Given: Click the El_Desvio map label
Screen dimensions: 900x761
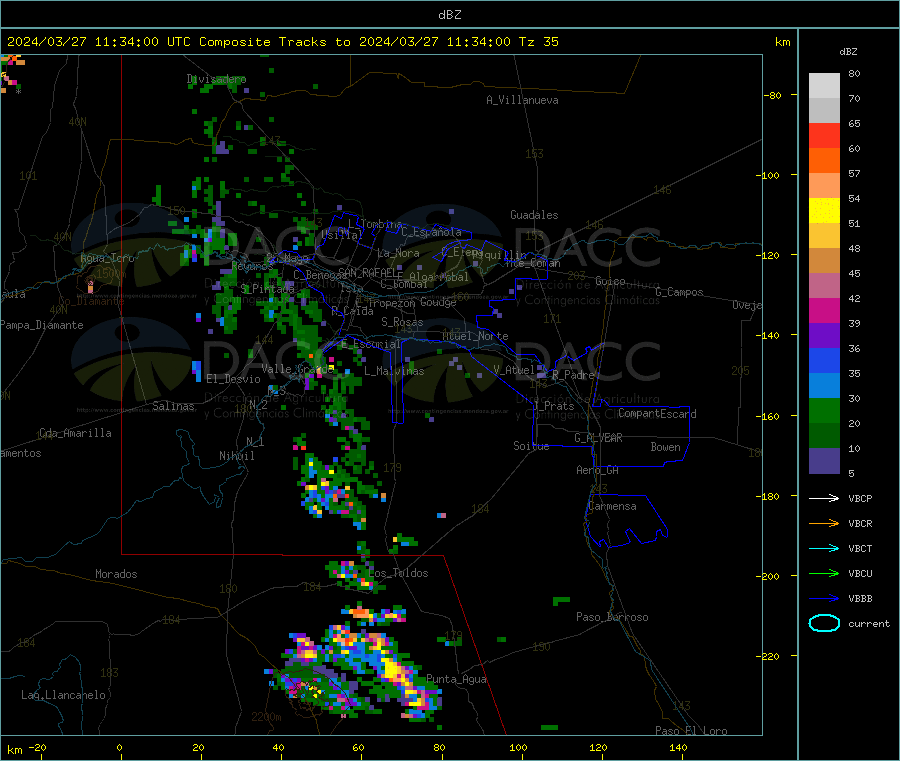Looking at the screenshot, I should pos(234,379).
